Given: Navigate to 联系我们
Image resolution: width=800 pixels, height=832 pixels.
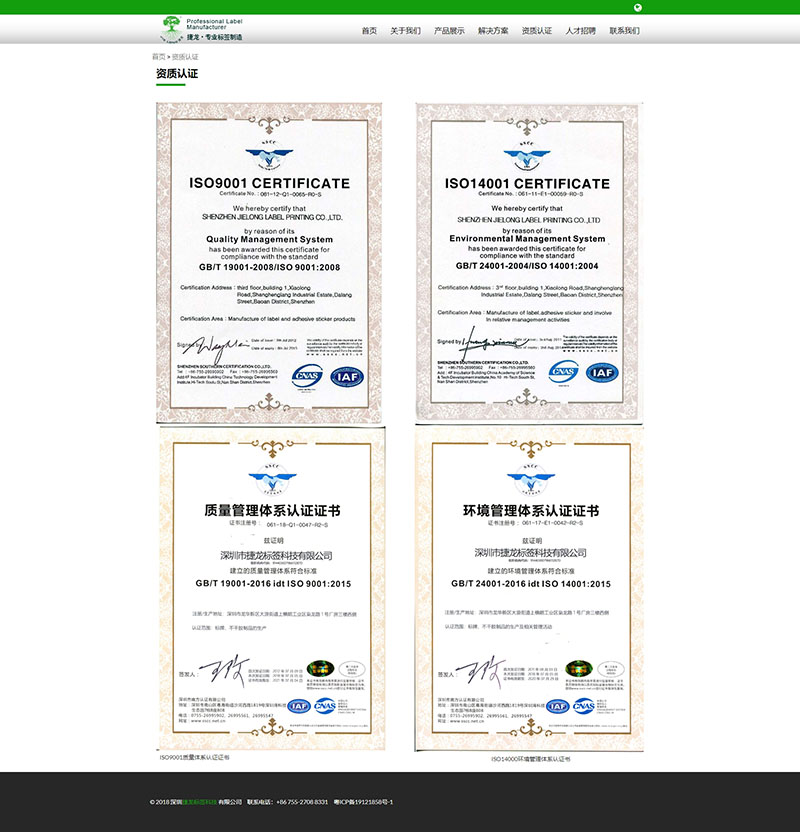Looking at the screenshot, I should pos(624,31).
